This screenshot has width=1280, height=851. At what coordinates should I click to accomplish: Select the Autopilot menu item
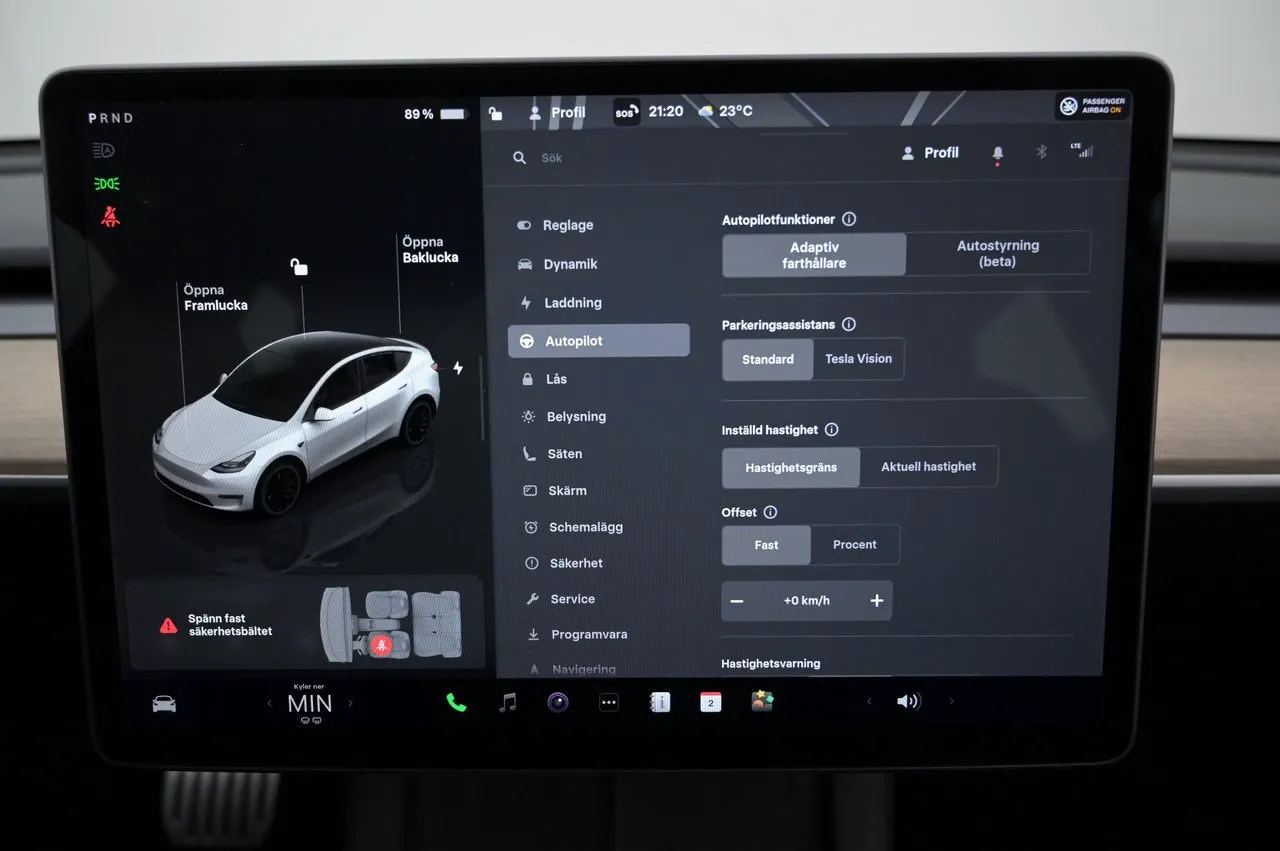(x=599, y=341)
